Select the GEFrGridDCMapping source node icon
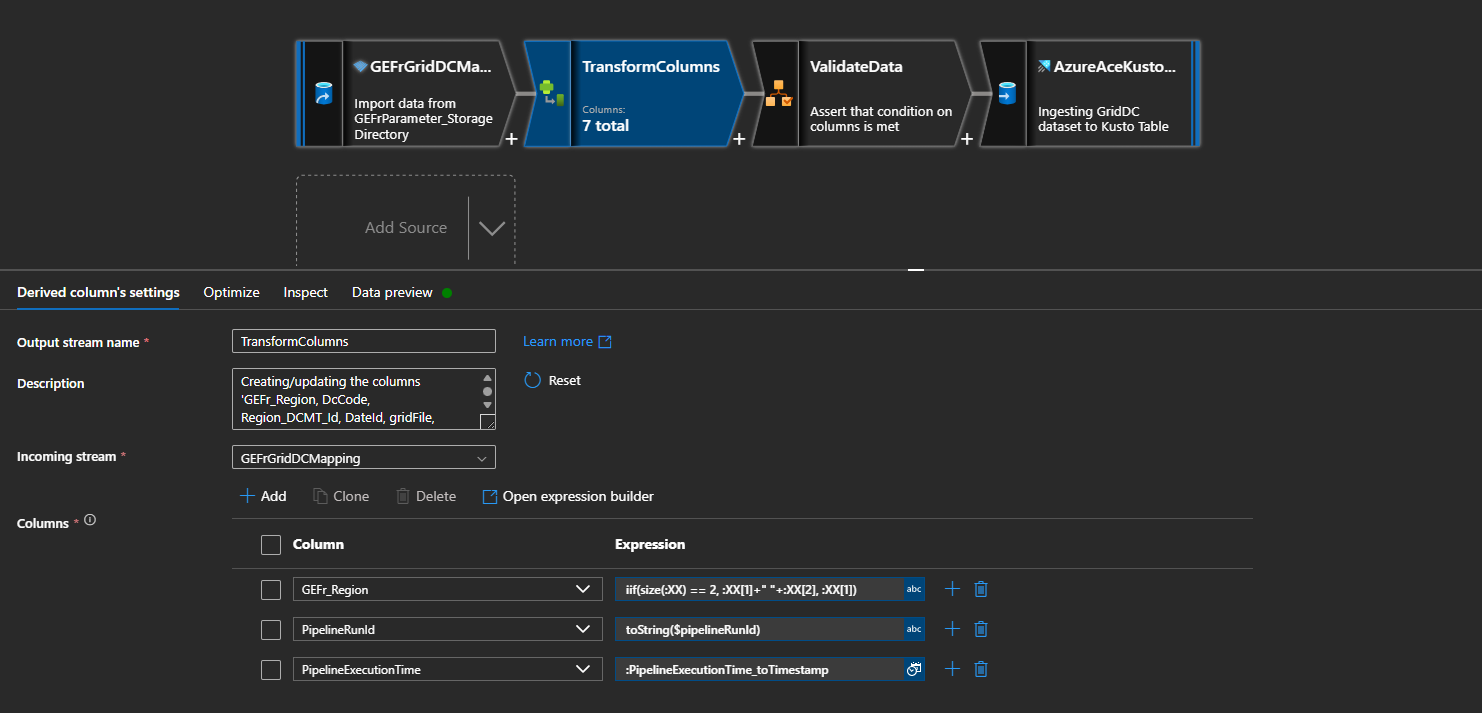The height and width of the screenshot is (713, 1482). click(322, 94)
